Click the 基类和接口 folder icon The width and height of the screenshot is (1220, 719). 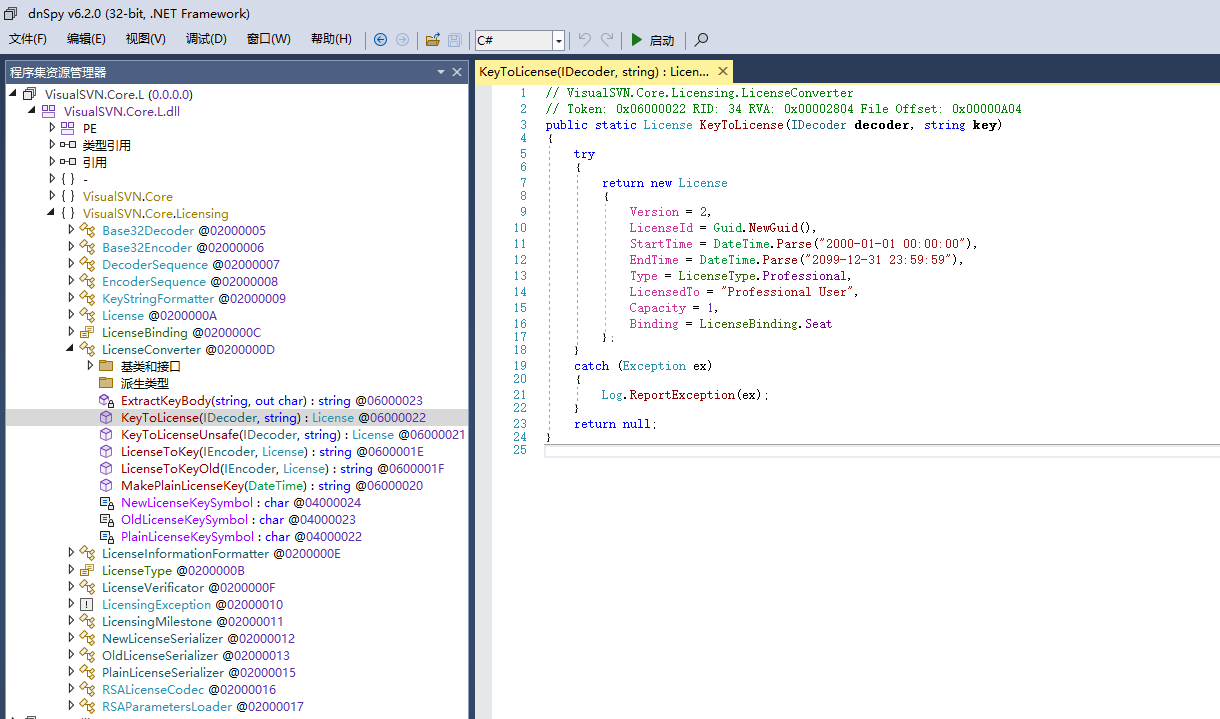click(x=105, y=366)
